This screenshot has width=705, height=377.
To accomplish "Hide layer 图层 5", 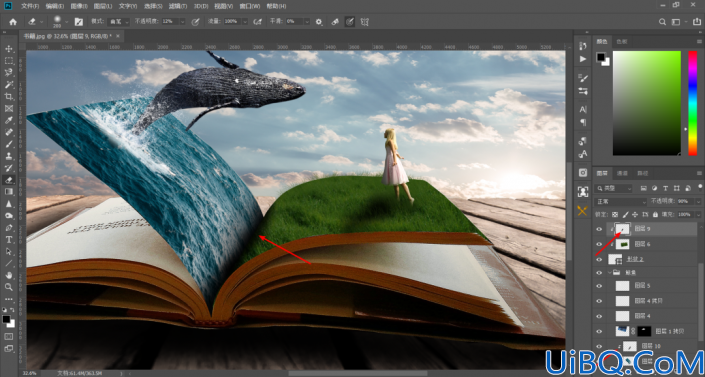I will click(x=599, y=286).
